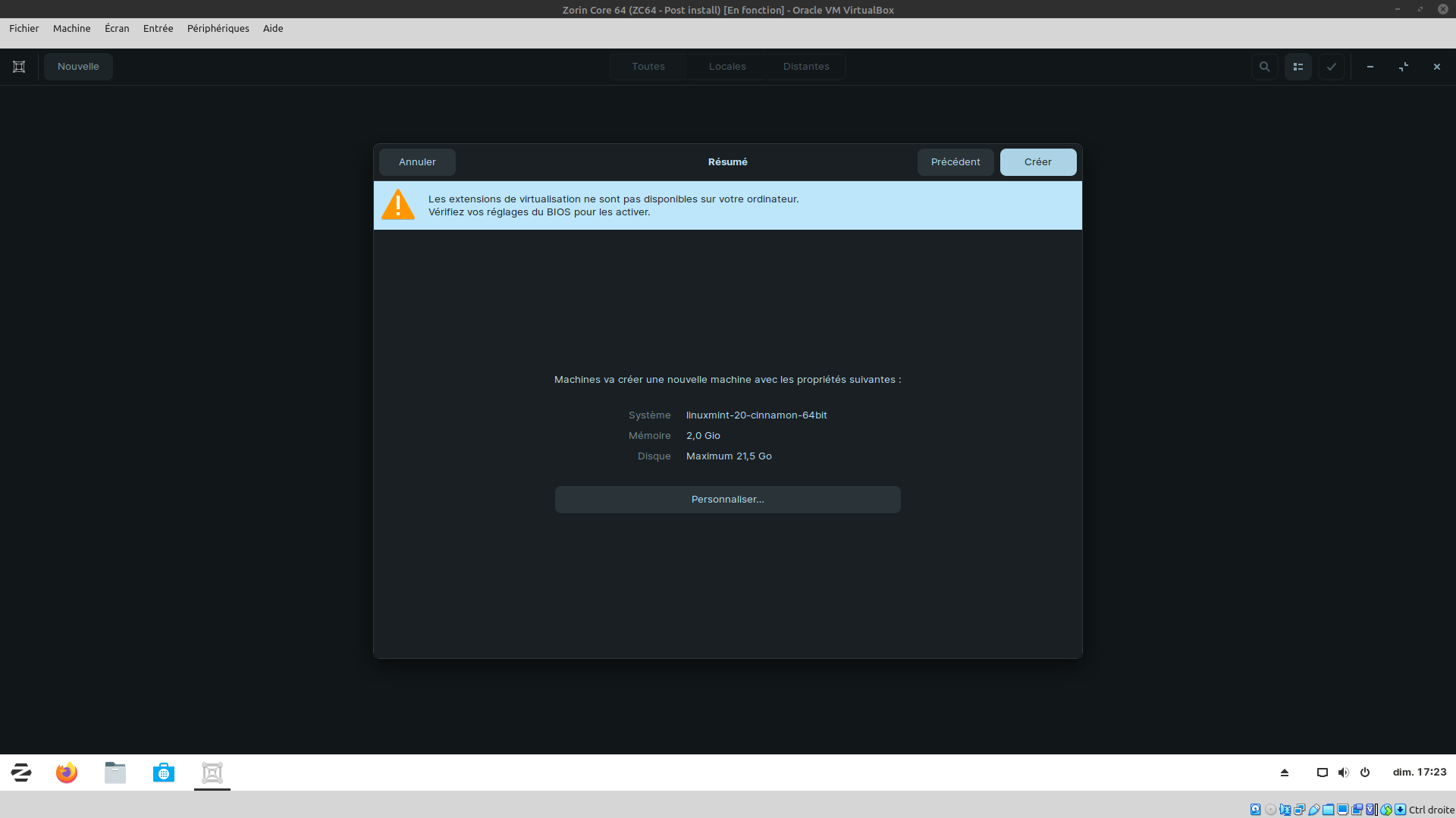
Task: Open the Files manager in taskbar
Action: click(x=115, y=773)
